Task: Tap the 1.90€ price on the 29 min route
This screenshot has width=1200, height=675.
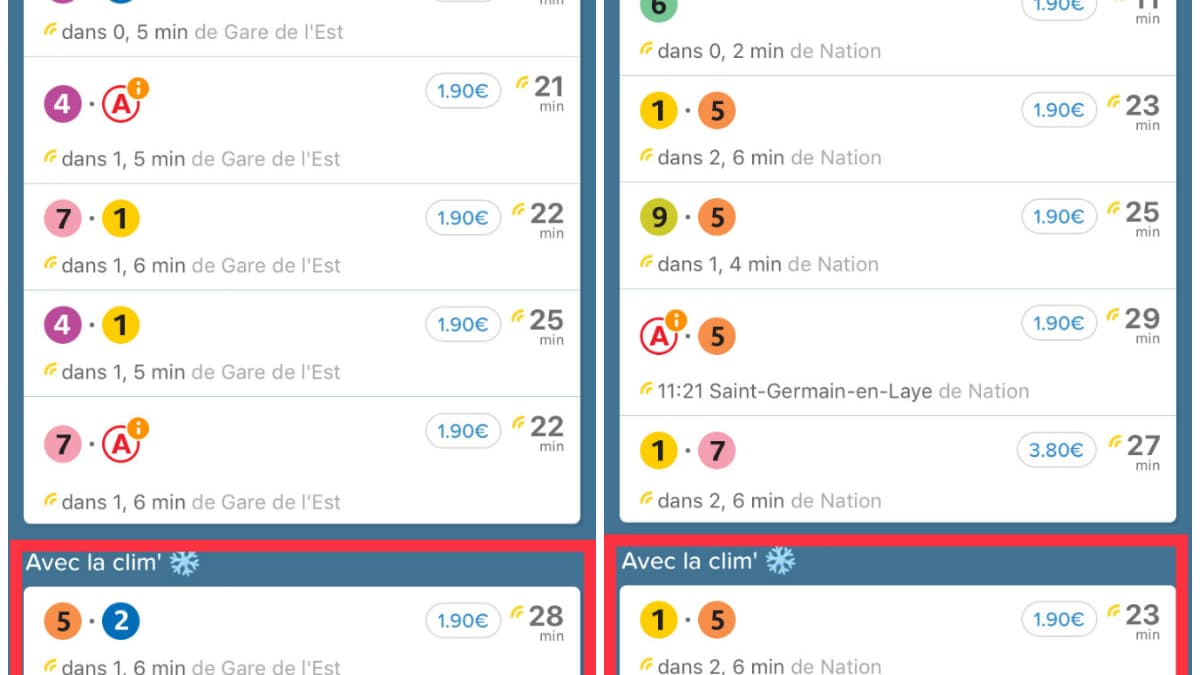Action: 1058,324
